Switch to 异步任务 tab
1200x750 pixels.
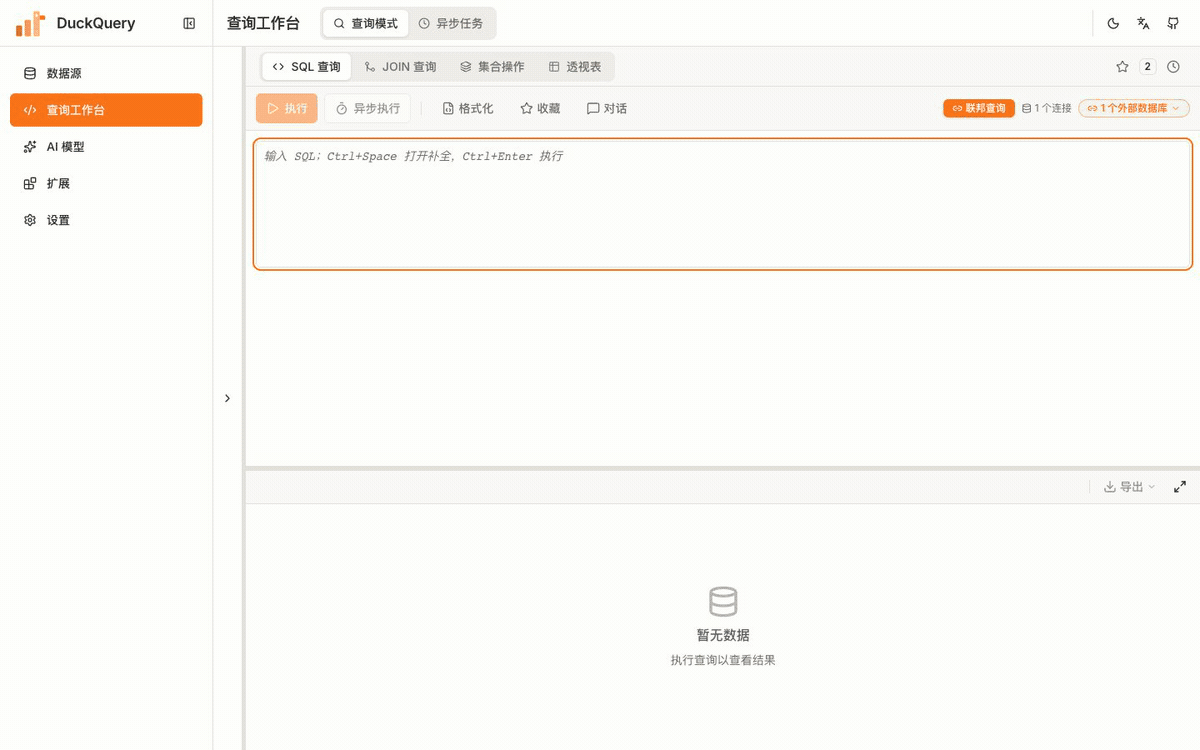tap(451, 23)
